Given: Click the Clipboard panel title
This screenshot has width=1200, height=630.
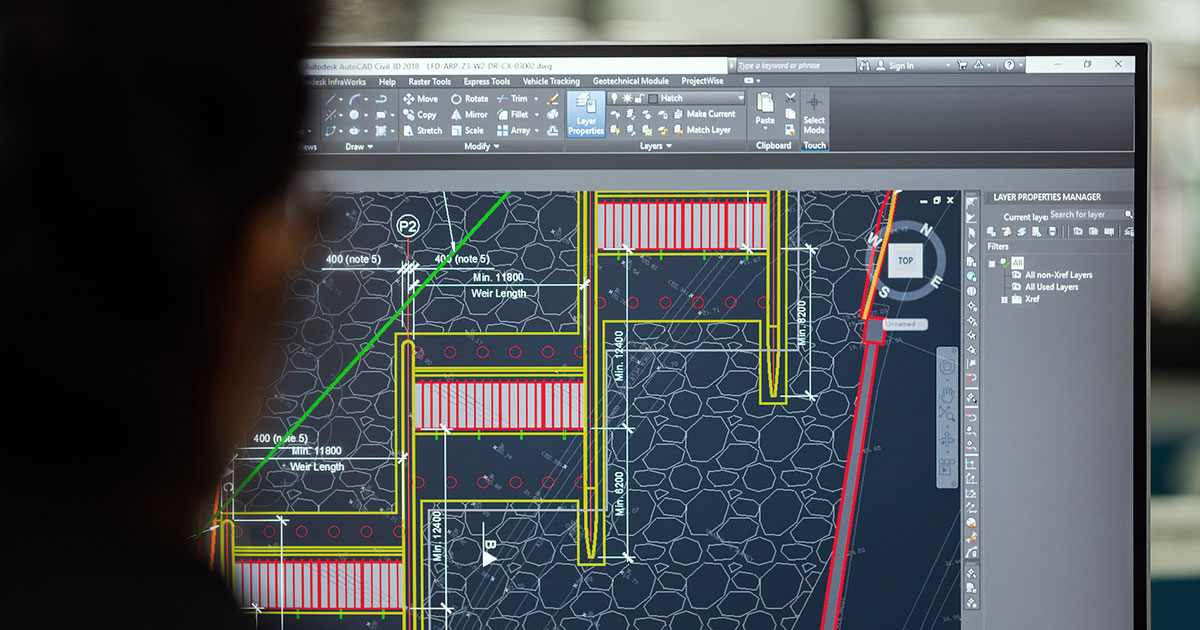Looking at the screenshot, I should (773, 146).
